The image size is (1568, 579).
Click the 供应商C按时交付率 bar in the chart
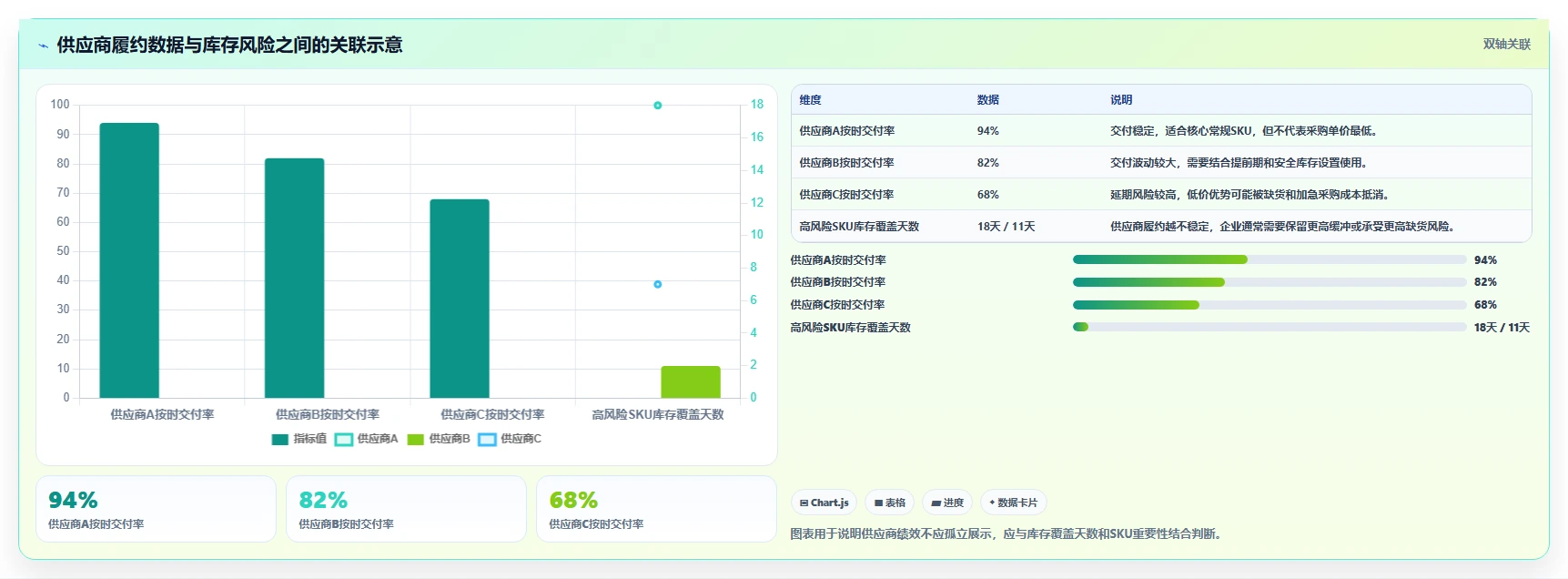(460, 299)
